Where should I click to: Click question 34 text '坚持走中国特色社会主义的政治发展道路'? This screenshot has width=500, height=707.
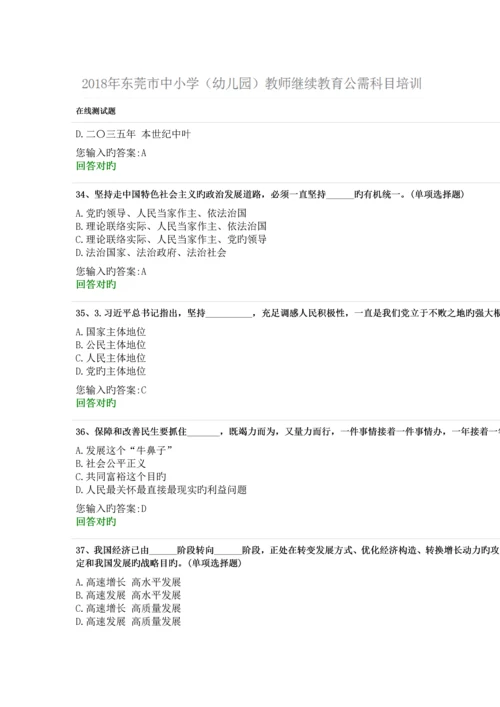(x=180, y=194)
